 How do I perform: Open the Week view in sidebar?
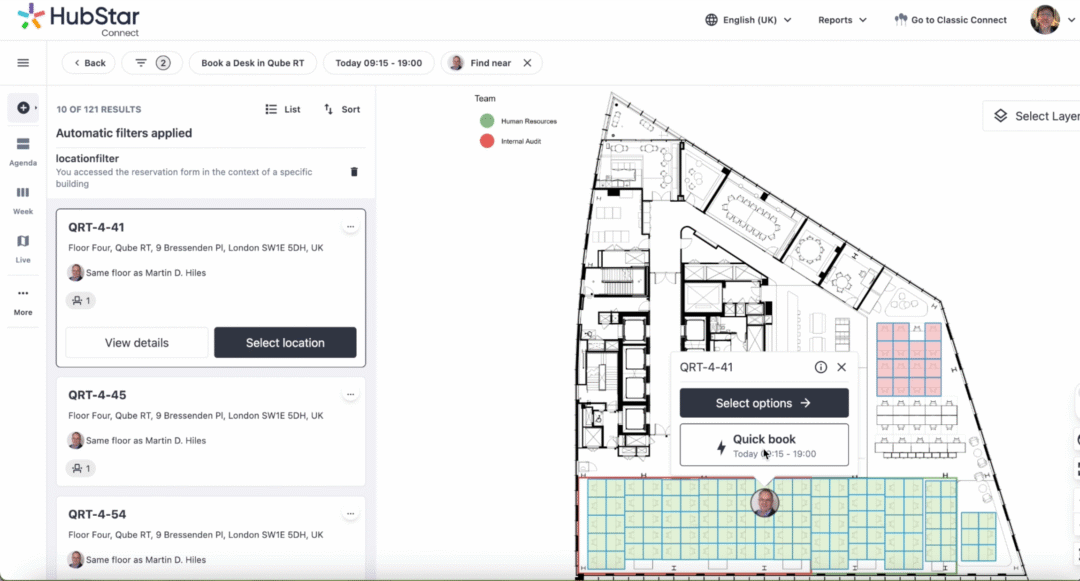pyautogui.click(x=23, y=199)
